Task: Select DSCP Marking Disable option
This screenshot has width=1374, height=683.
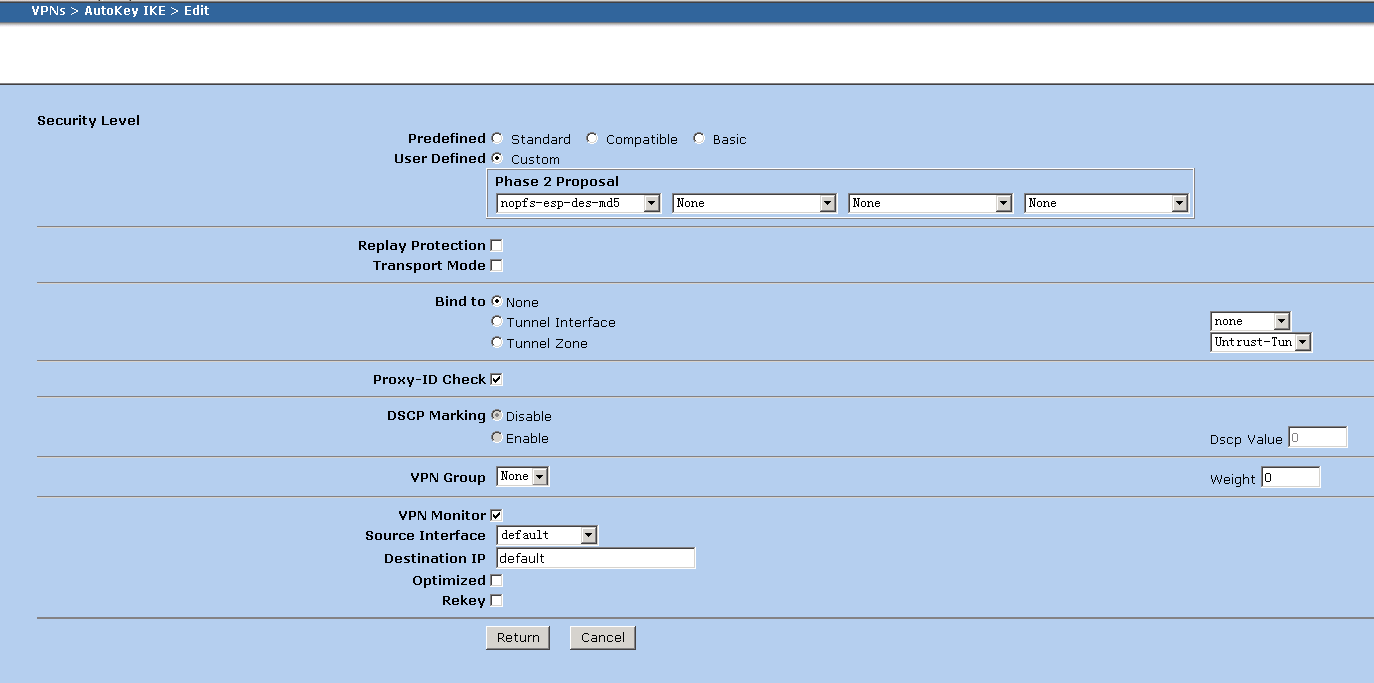Action: point(497,415)
